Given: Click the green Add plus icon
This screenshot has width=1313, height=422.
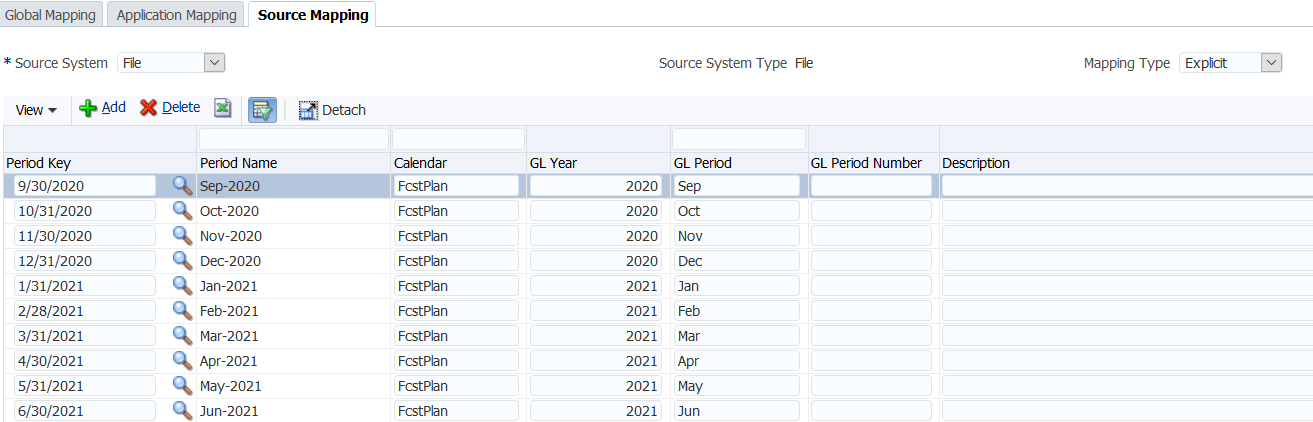Looking at the screenshot, I should 89,108.
